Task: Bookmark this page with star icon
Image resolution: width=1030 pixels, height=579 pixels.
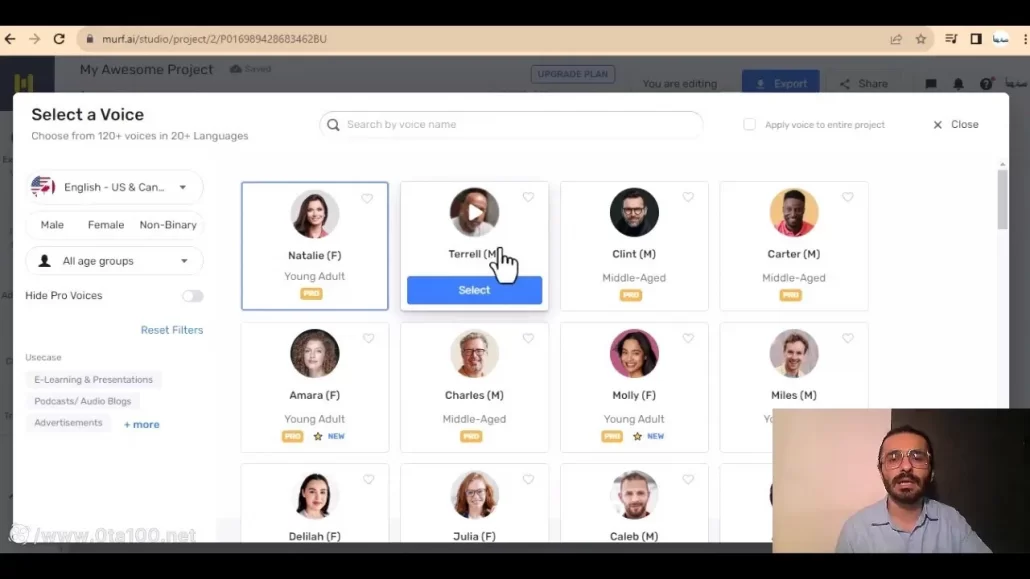Action: click(x=921, y=39)
